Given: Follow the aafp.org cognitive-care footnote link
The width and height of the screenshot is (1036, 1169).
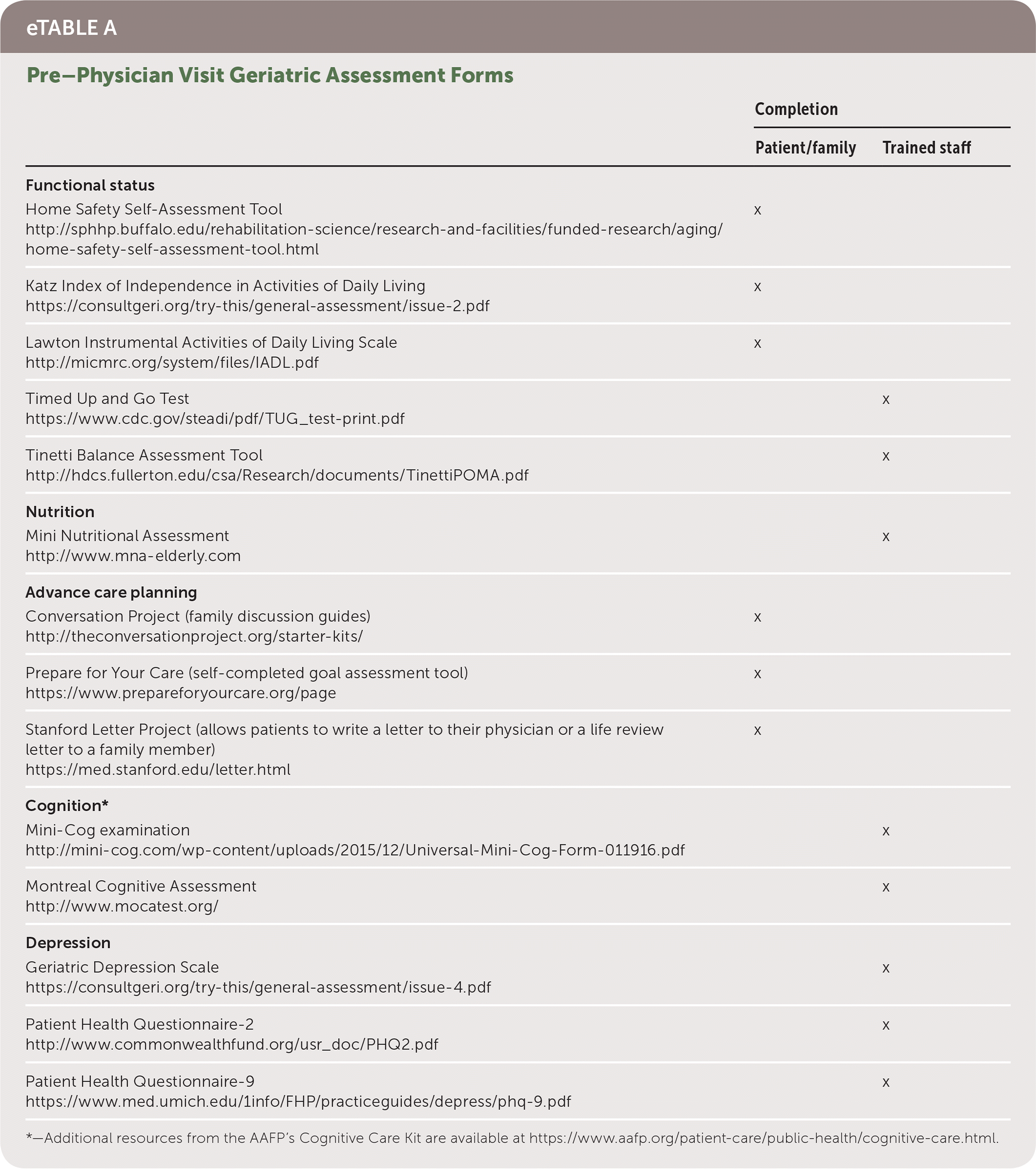Looking at the screenshot, I should point(764,1138).
